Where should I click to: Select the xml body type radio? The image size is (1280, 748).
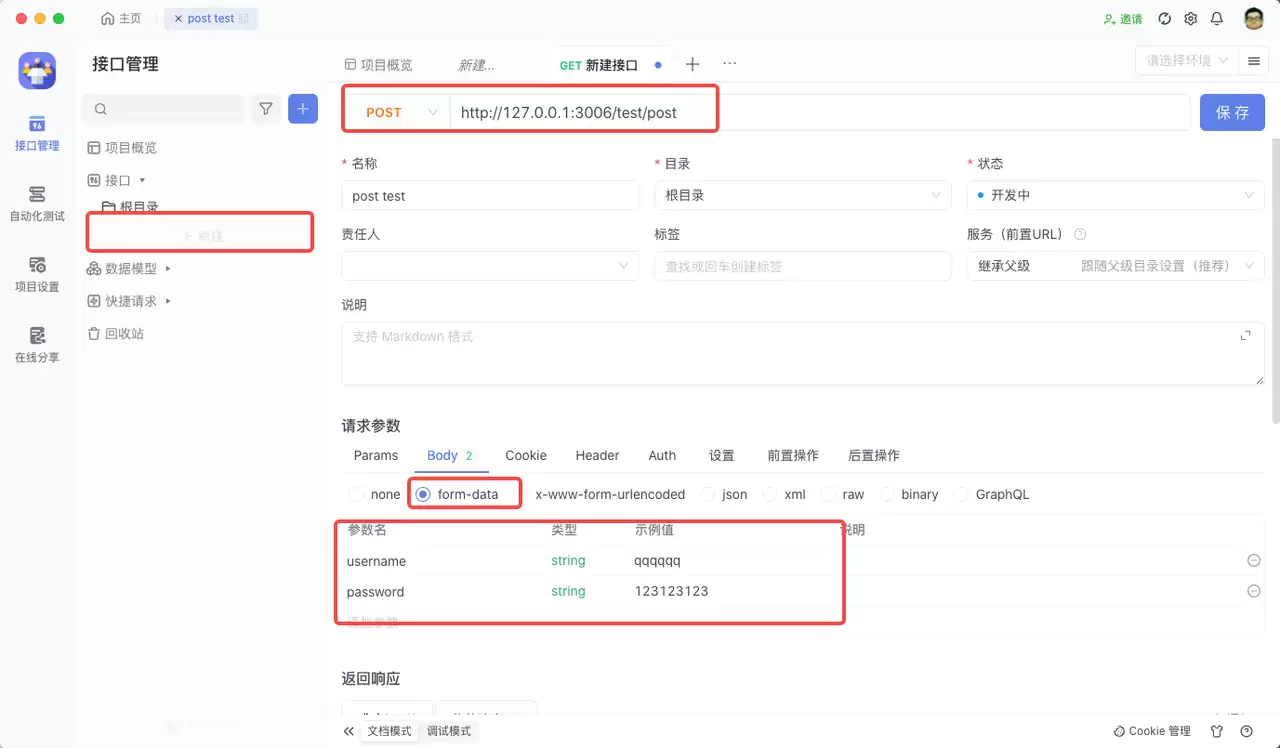click(x=770, y=494)
